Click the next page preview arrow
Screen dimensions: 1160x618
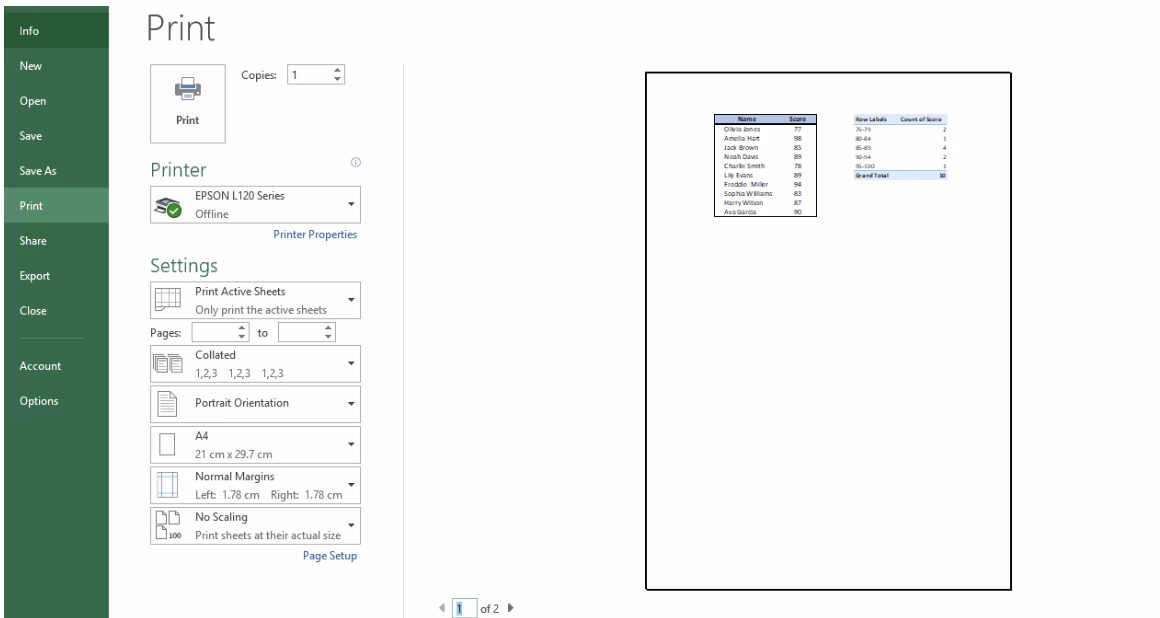(x=509, y=605)
